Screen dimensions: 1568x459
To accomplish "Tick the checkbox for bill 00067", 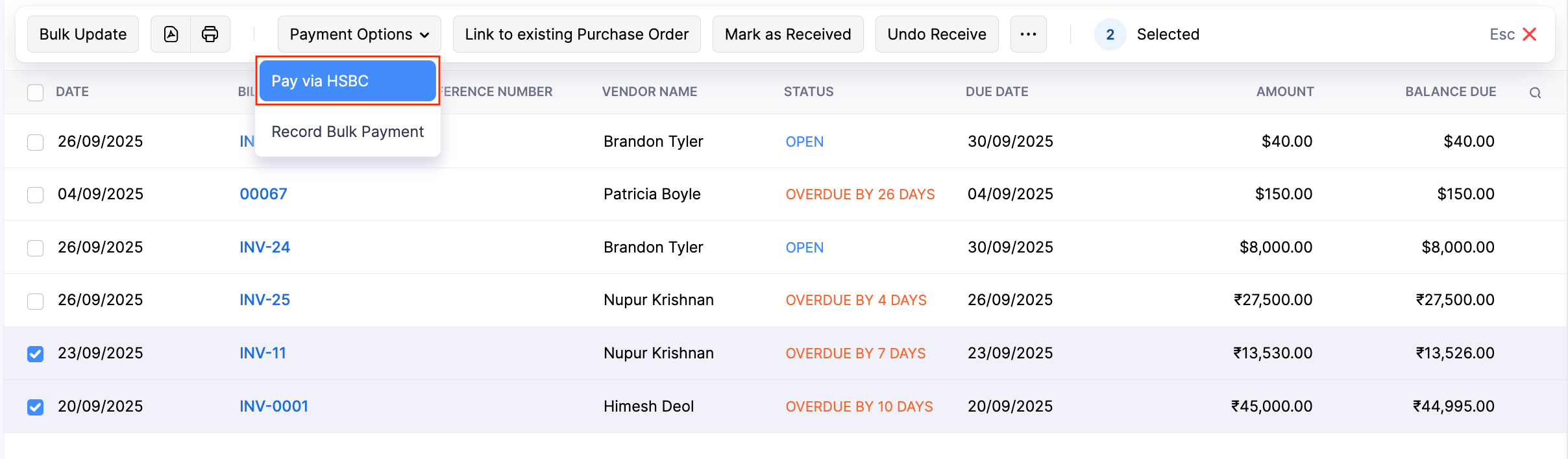I will [36, 195].
